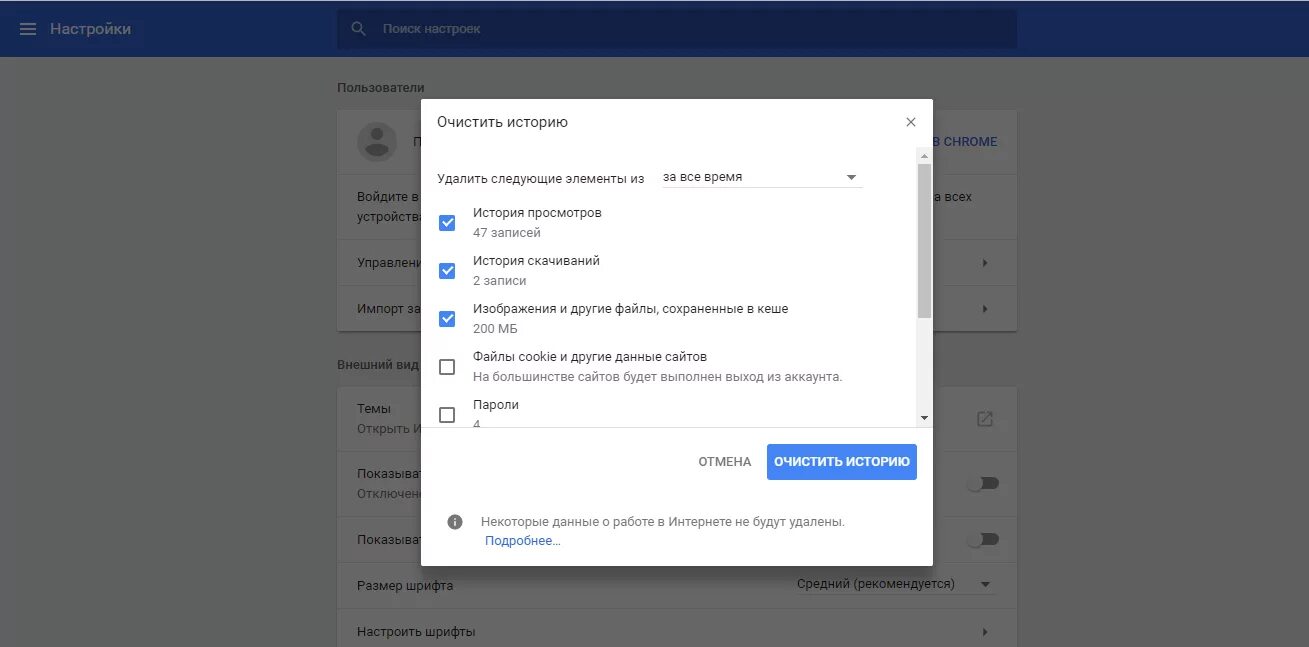This screenshot has height=647, width=1309.
Task: Click the search magnifier icon
Action: pyautogui.click(x=359, y=29)
